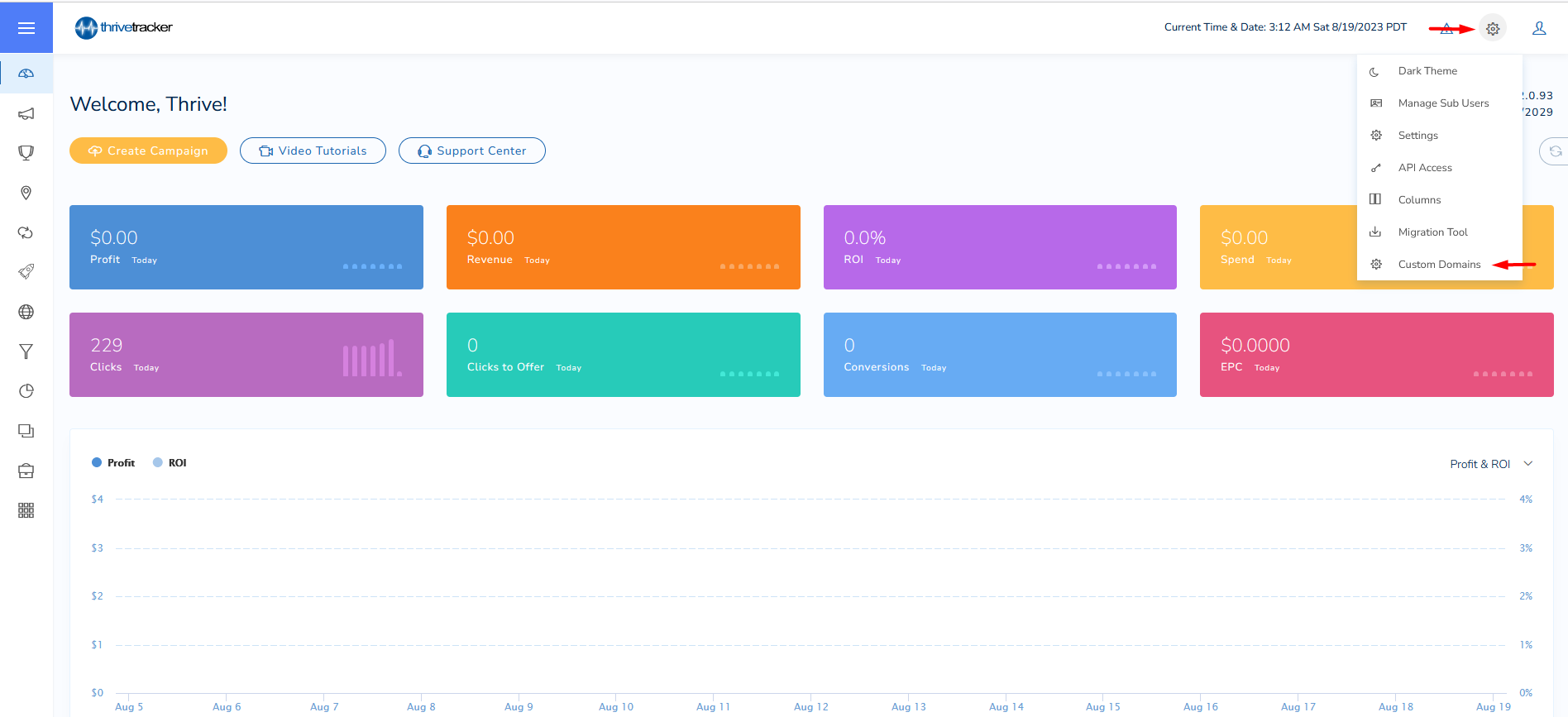Open the grid apps icon in the sidebar
The height and width of the screenshot is (717, 1568).
coord(26,510)
